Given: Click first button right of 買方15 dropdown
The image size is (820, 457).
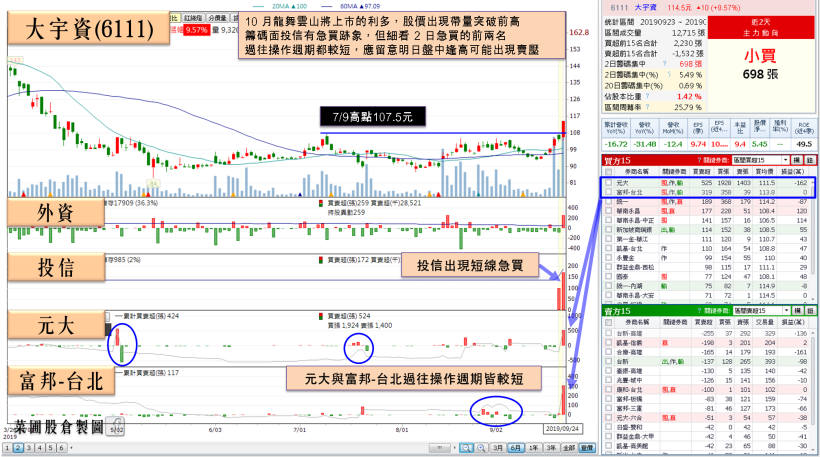Looking at the screenshot, I should [797, 160].
